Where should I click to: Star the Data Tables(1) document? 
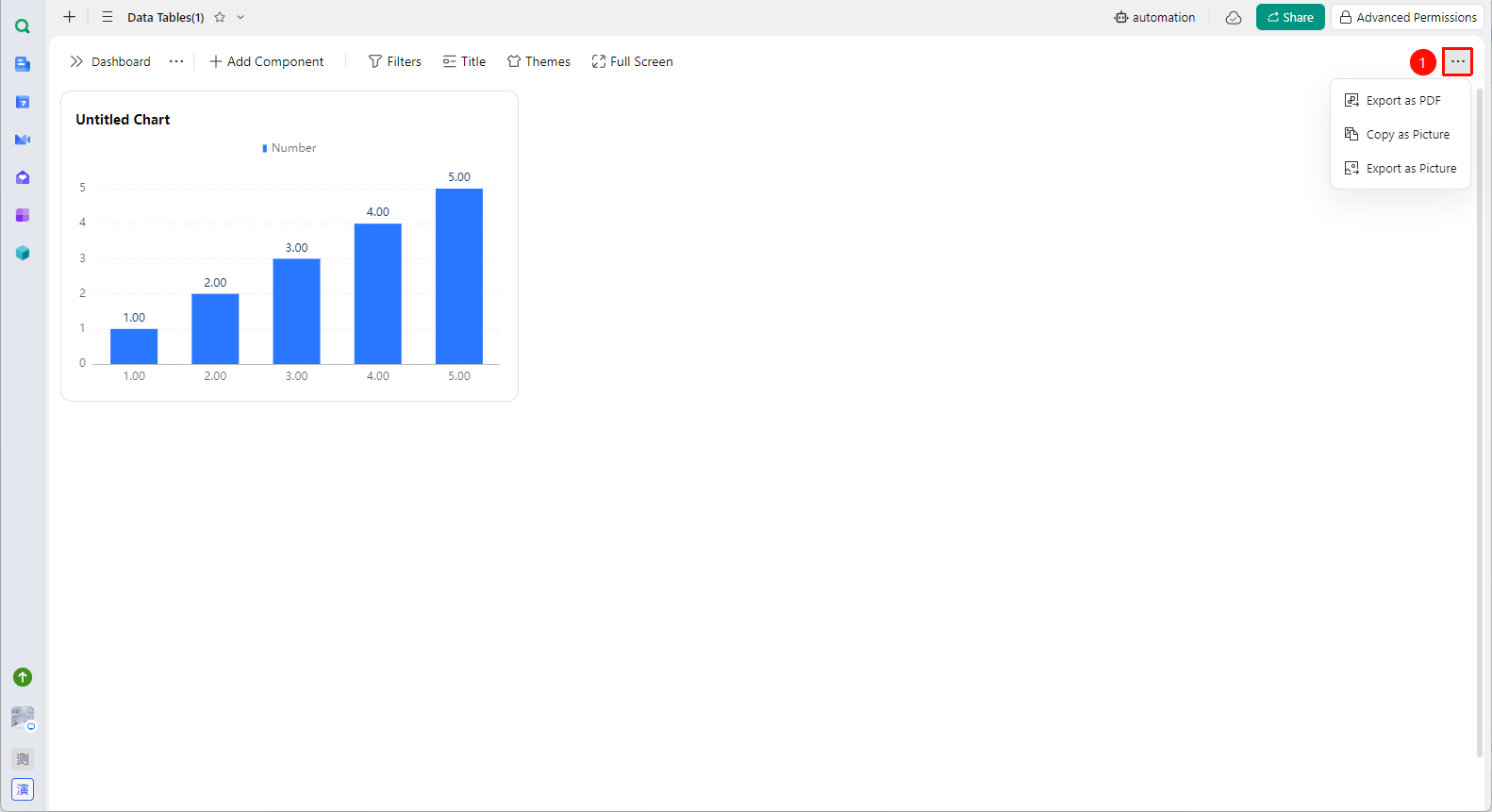pyautogui.click(x=220, y=17)
